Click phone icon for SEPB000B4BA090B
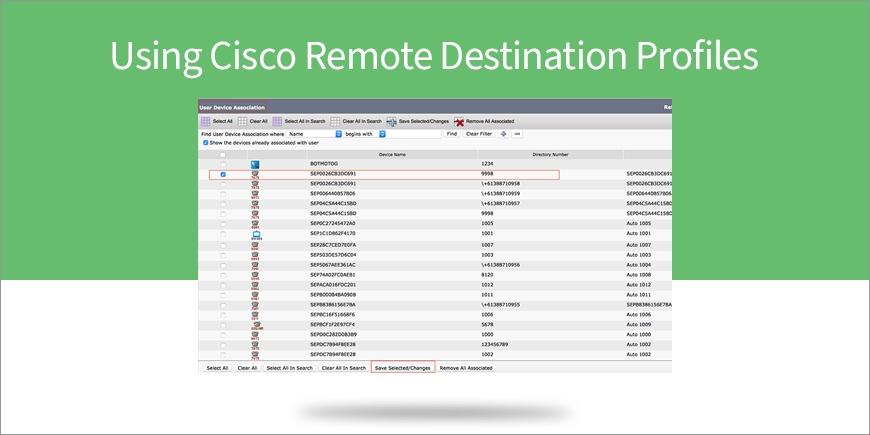Viewport: 870px width, 435px height. point(255,295)
